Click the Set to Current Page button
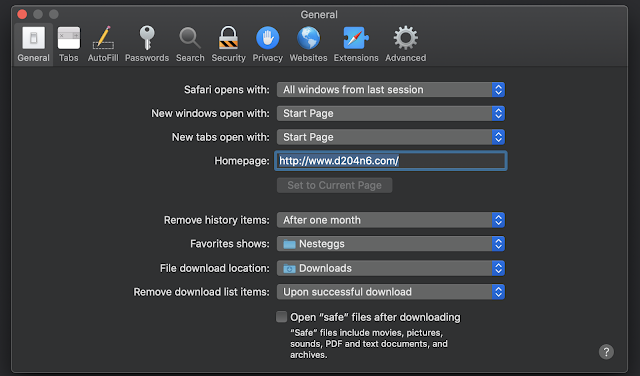The height and width of the screenshot is (376, 640). click(334, 185)
